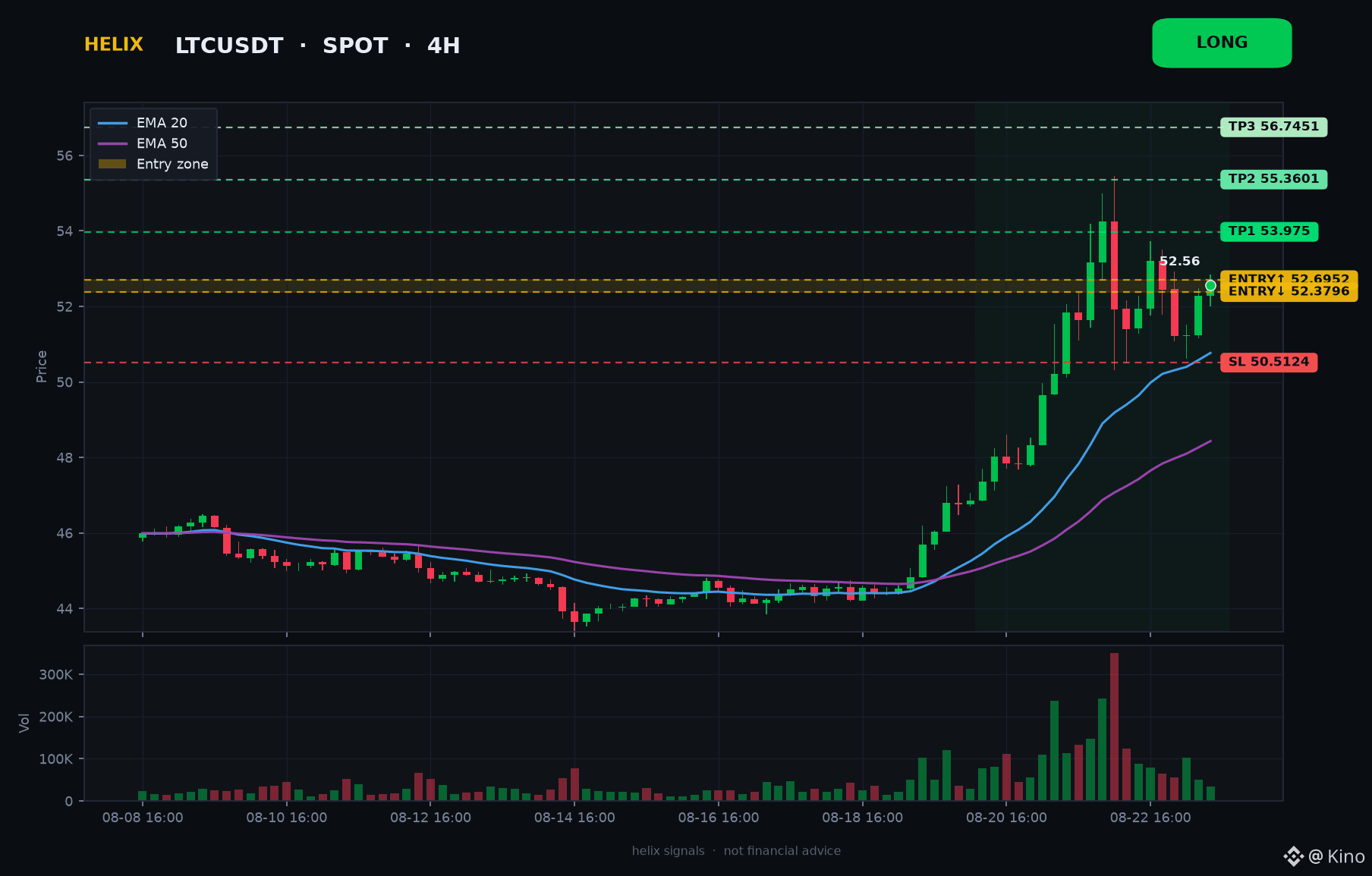Click the 50 price axis tick
Image resolution: width=1372 pixels, height=876 pixels.
click(65, 382)
